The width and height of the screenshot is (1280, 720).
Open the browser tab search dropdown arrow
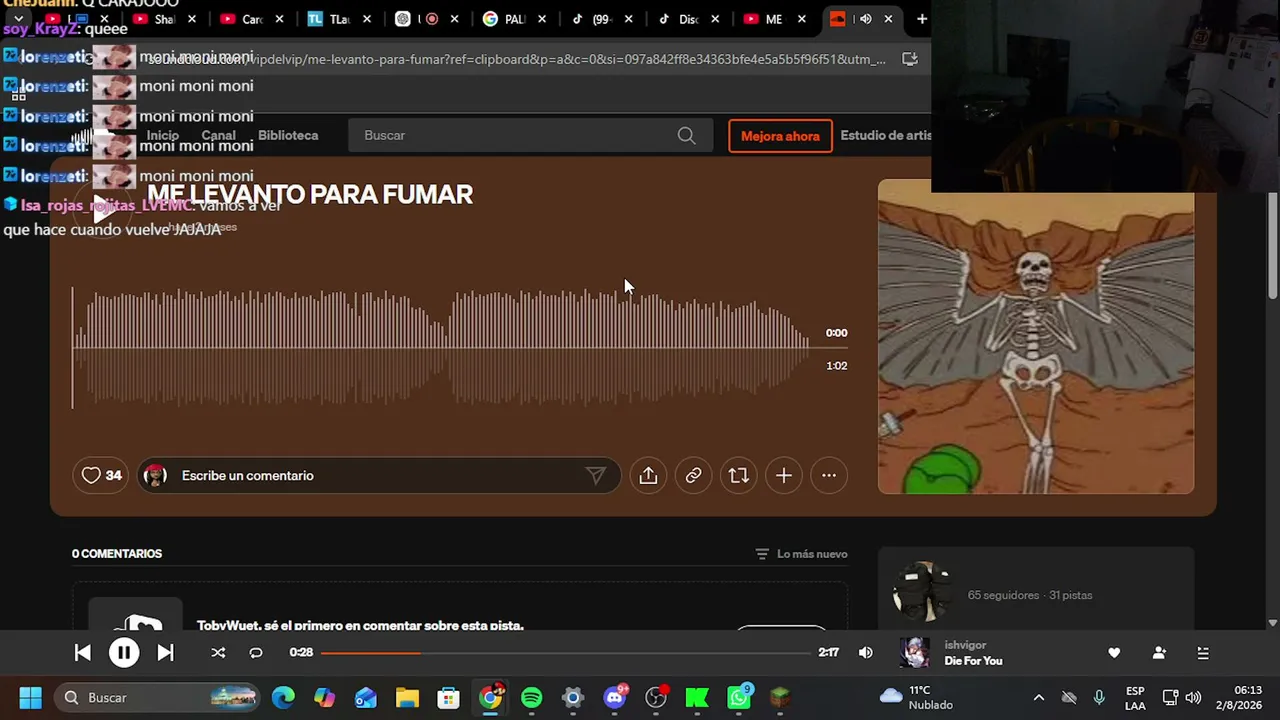pyautogui.click(x=18, y=19)
